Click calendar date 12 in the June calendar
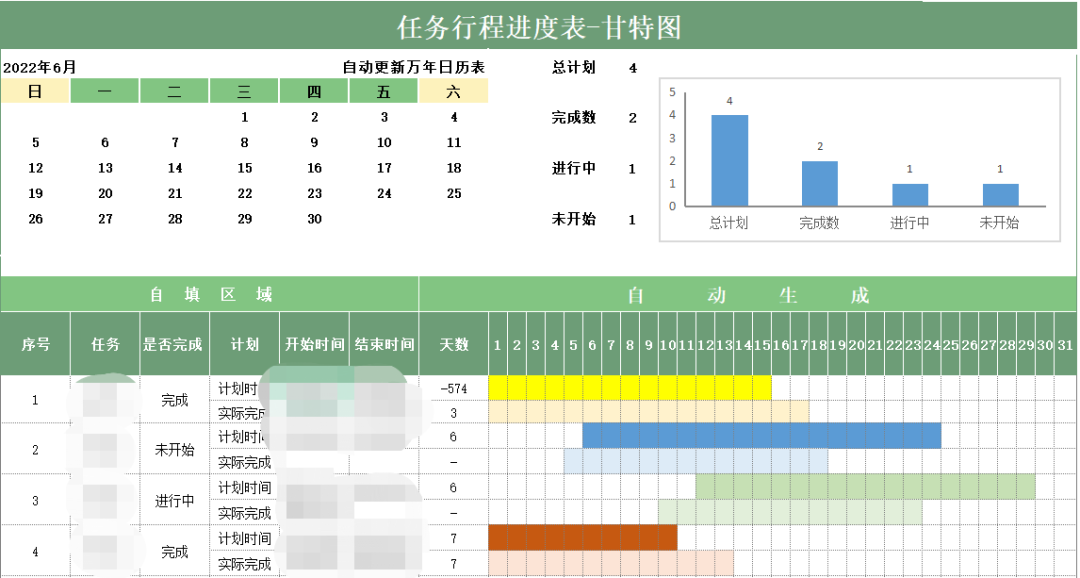Screen dimensions: 1080x578 click(36, 168)
